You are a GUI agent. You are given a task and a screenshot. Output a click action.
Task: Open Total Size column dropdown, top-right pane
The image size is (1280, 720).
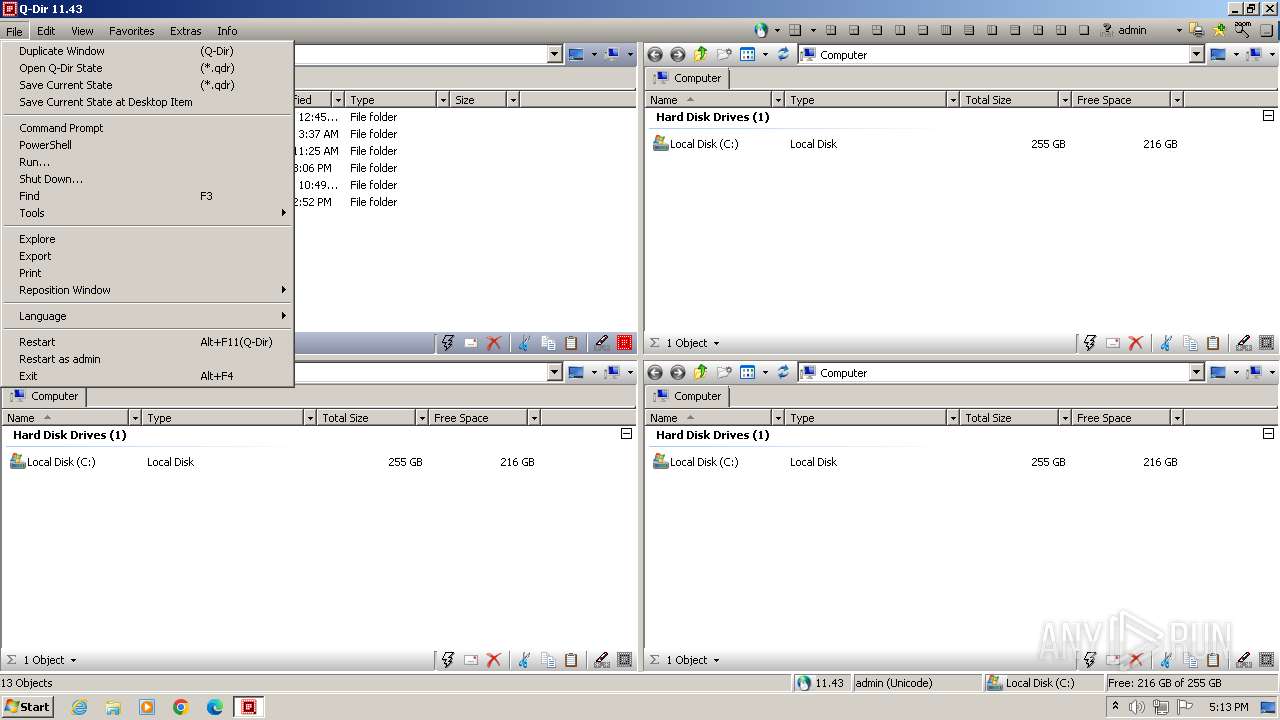pos(1064,100)
